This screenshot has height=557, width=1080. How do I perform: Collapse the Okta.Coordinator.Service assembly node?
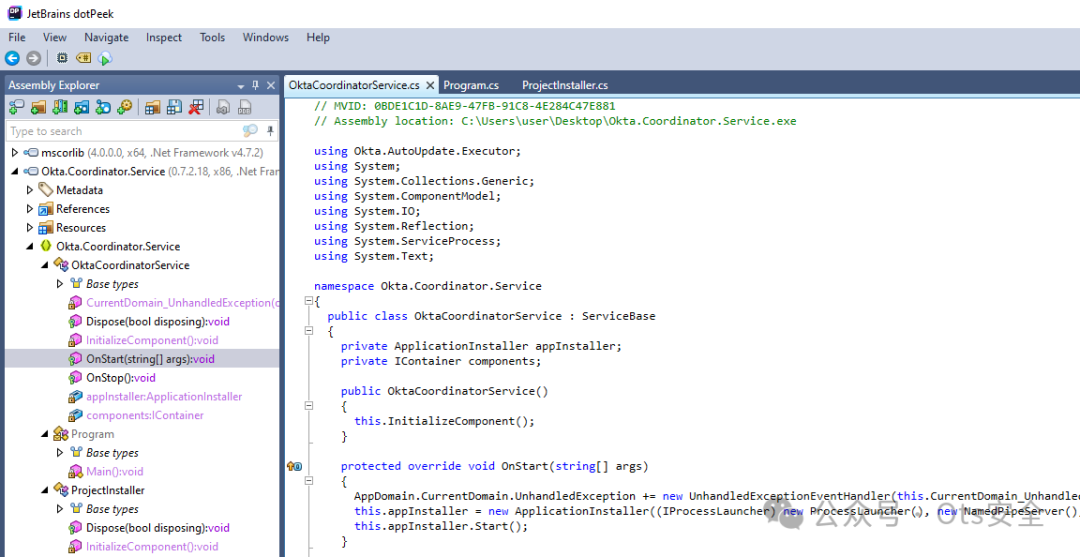point(14,171)
